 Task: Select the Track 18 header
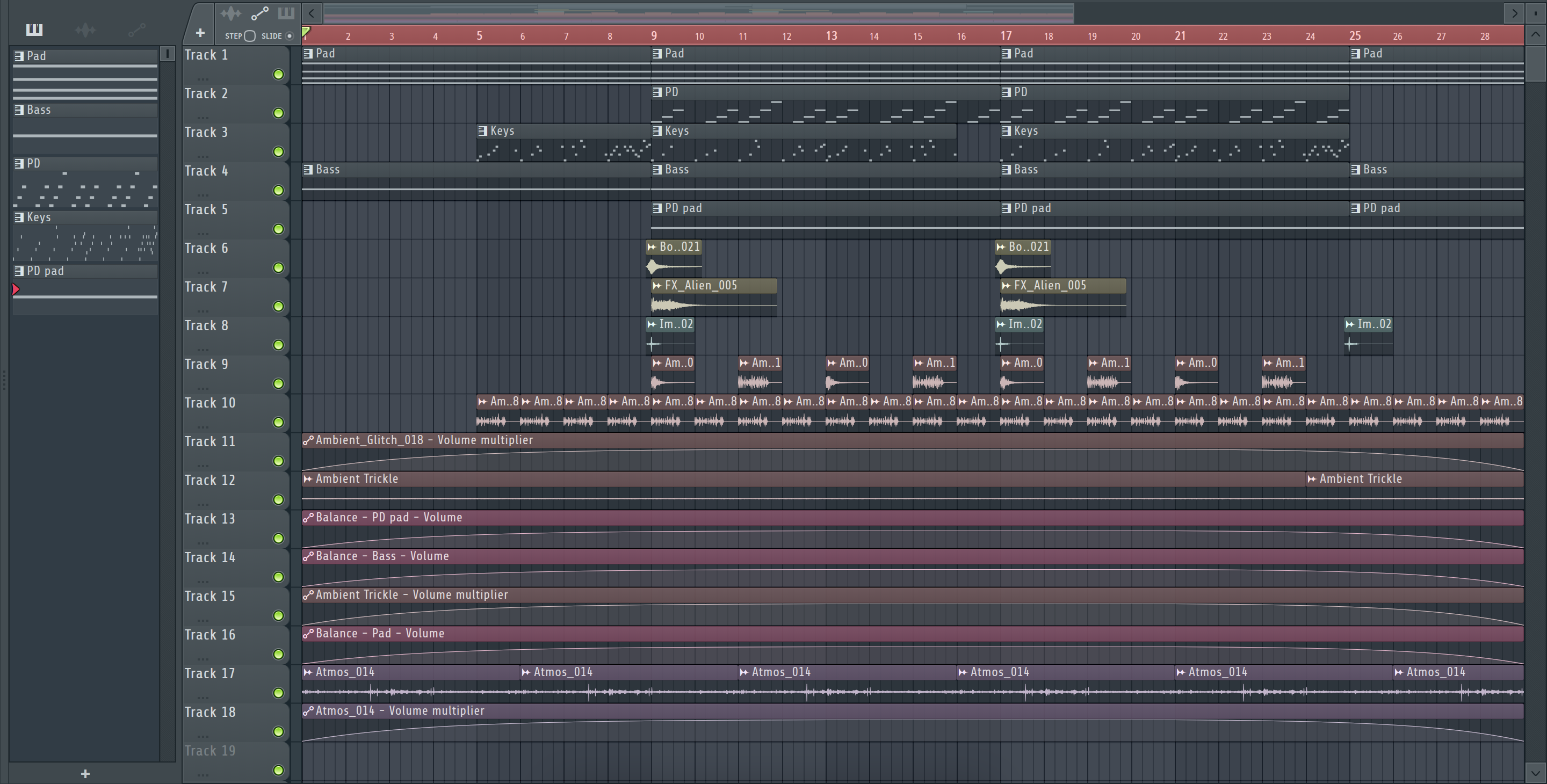pos(236,722)
